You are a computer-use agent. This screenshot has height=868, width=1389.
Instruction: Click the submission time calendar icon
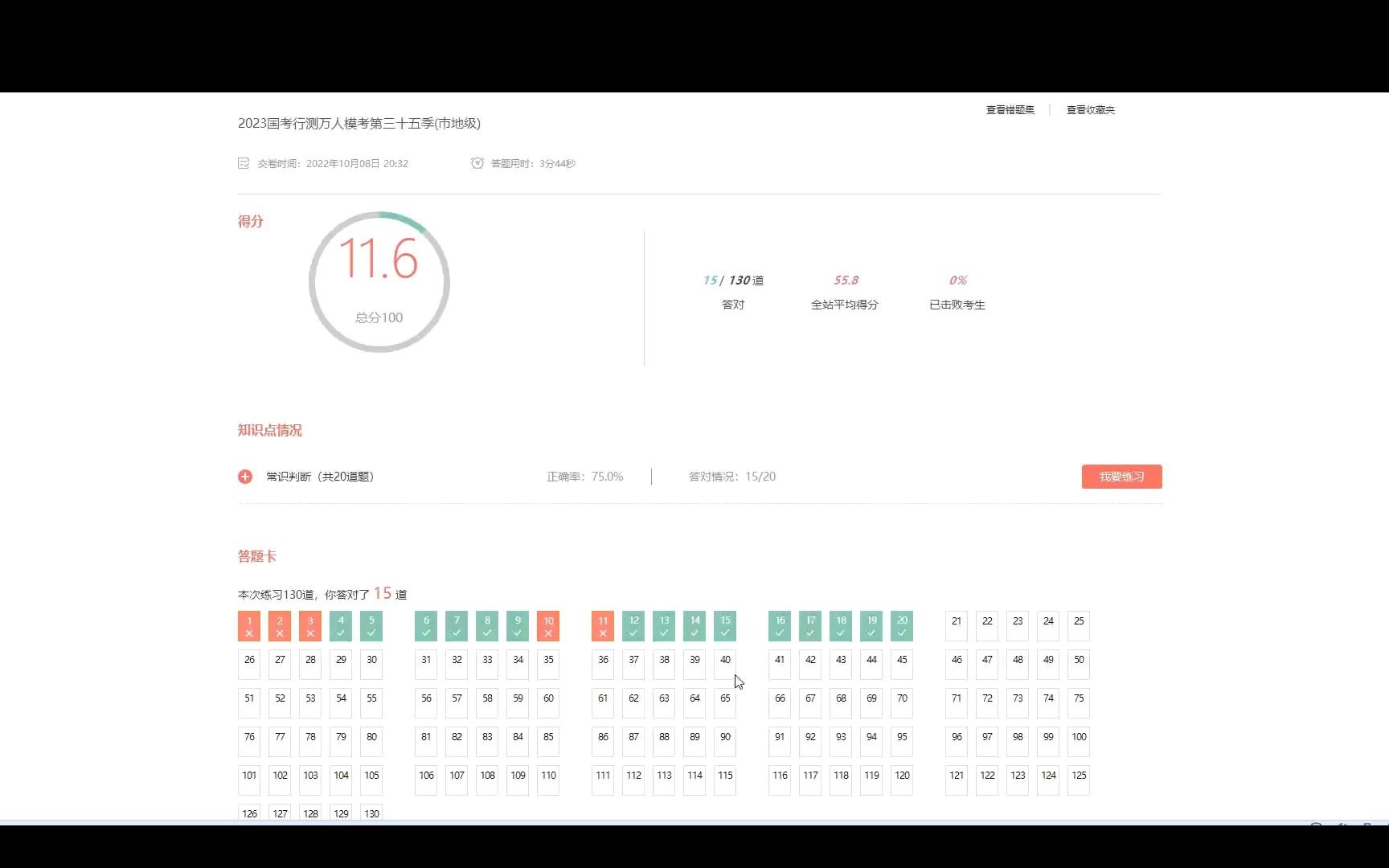pyautogui.click(x=244, y=163)
